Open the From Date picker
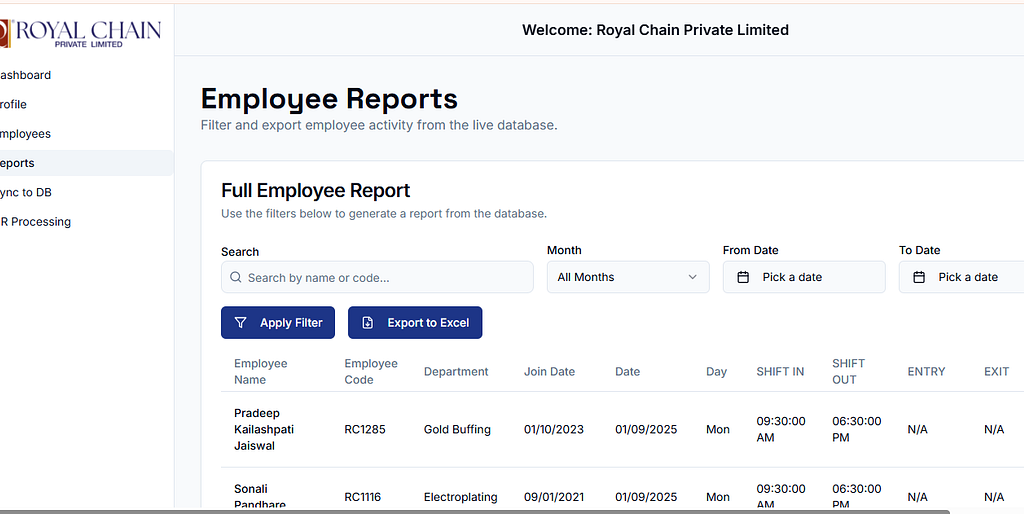Image resolution: width=1024 pixels, height=514 pixels. click(x=804, y=277)
